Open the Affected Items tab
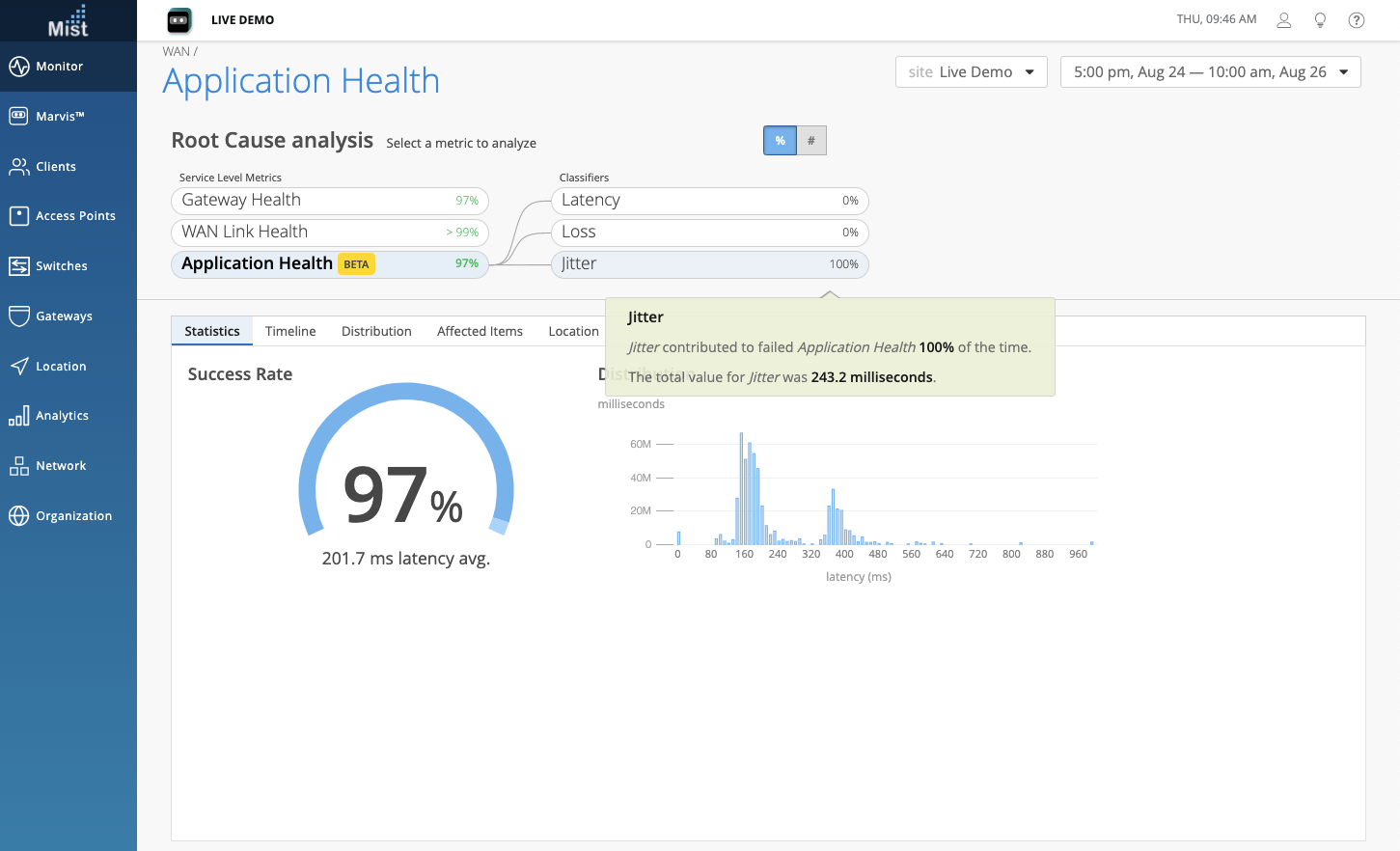This screenshot has width=1400, height=851. tap(480, 331)
